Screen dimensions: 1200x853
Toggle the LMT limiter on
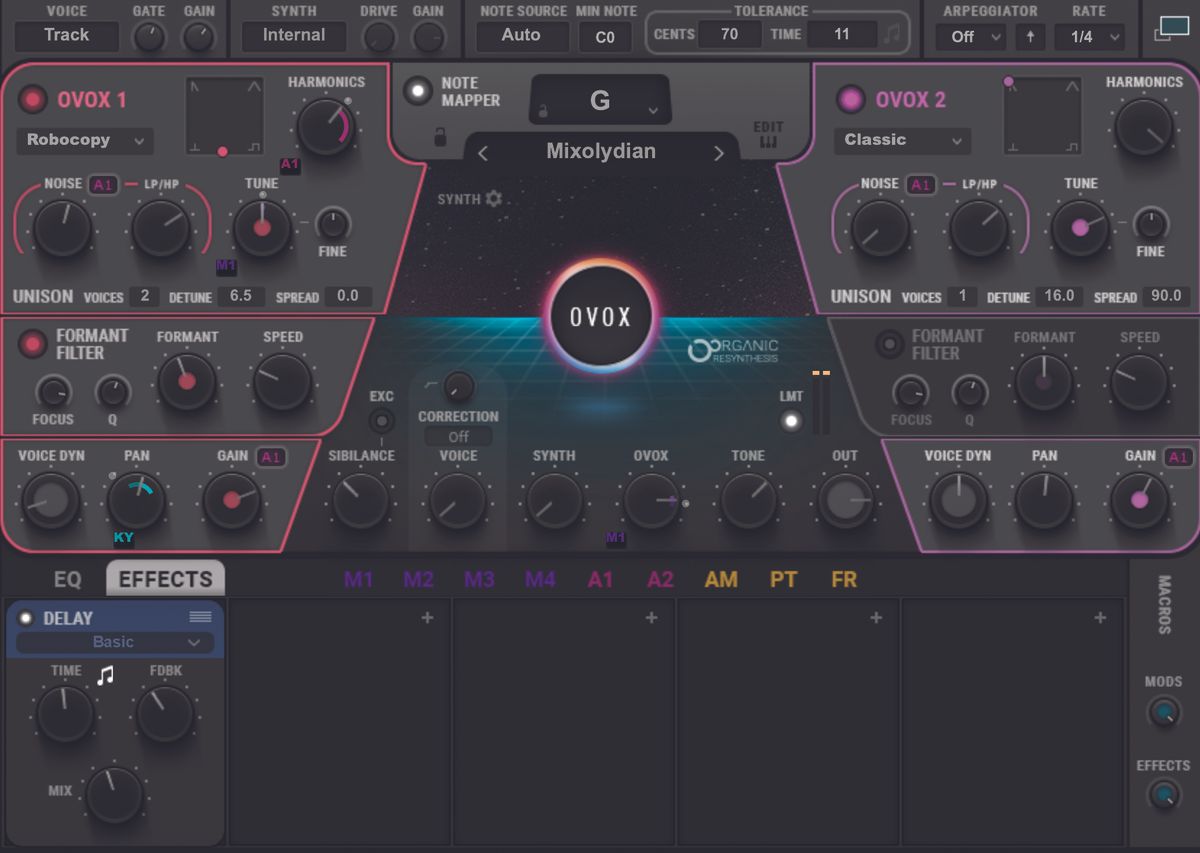tap(791, 422)
